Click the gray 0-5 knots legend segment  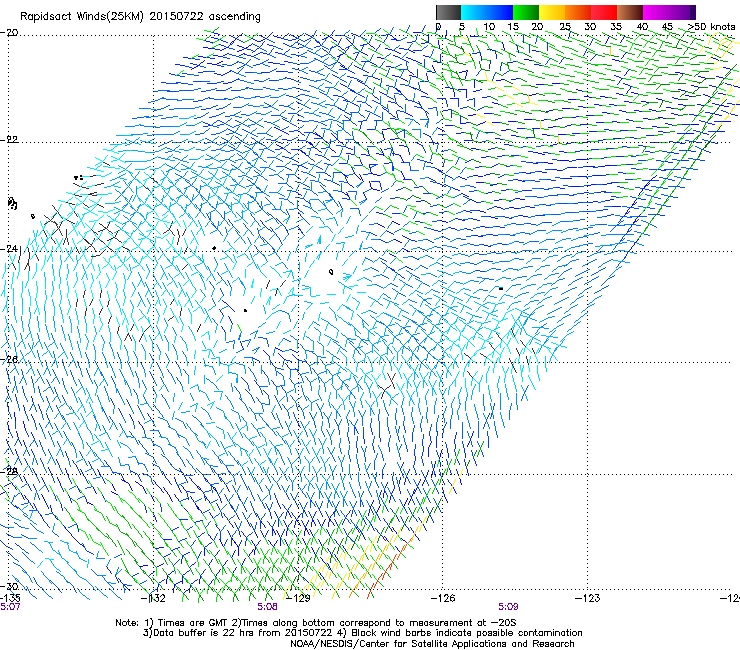(x=448, y=12)
